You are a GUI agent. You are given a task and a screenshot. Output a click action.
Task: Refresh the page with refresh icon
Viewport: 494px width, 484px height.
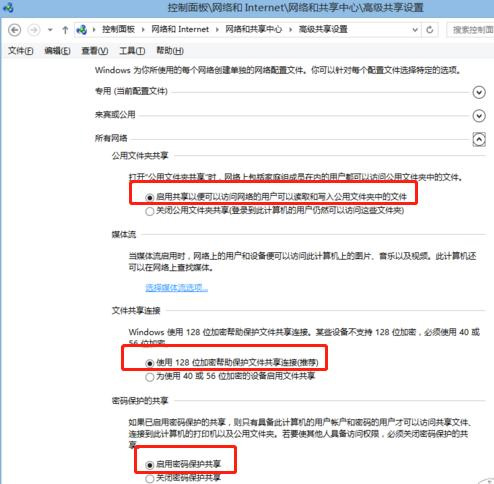[430, 30]
